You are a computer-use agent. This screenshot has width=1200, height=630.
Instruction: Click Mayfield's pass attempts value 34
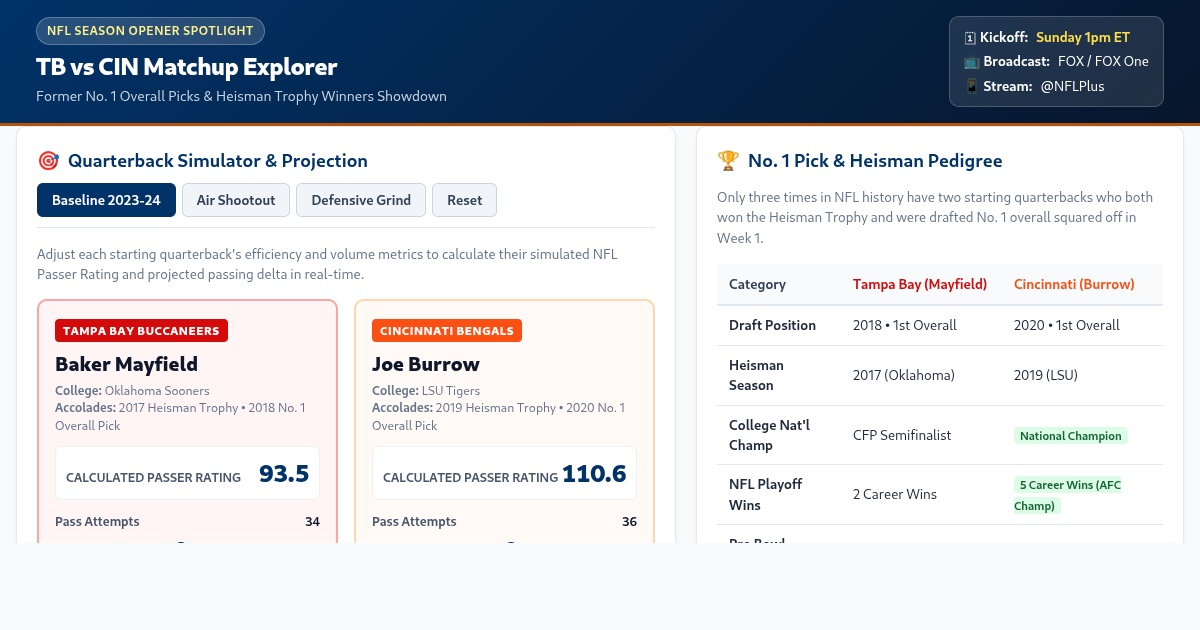(x=312, y=521)
